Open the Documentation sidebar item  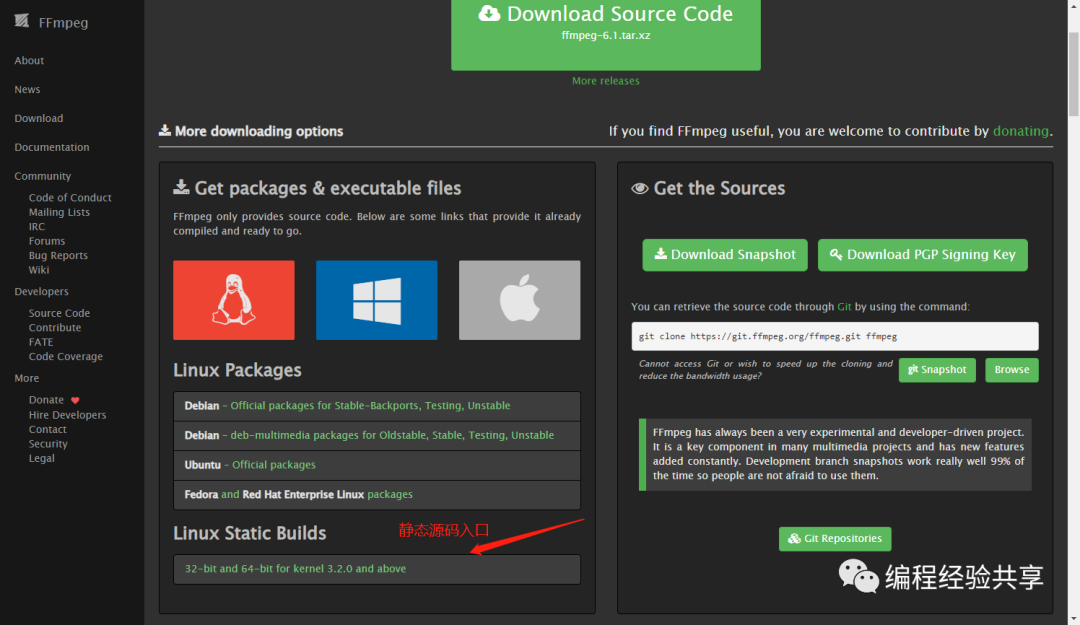tap(52, 147)
